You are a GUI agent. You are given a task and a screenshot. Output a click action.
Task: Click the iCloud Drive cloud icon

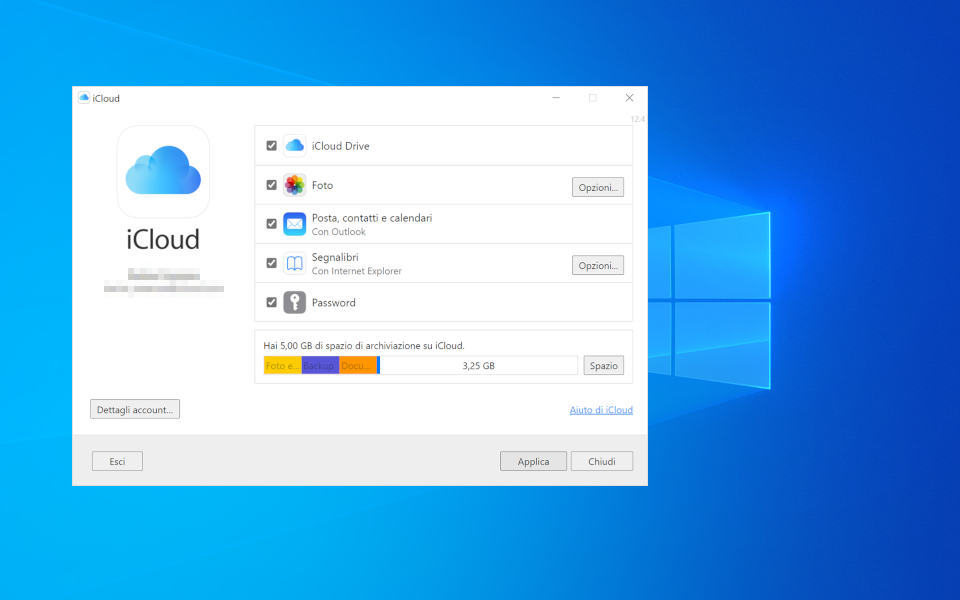(294, 145)
